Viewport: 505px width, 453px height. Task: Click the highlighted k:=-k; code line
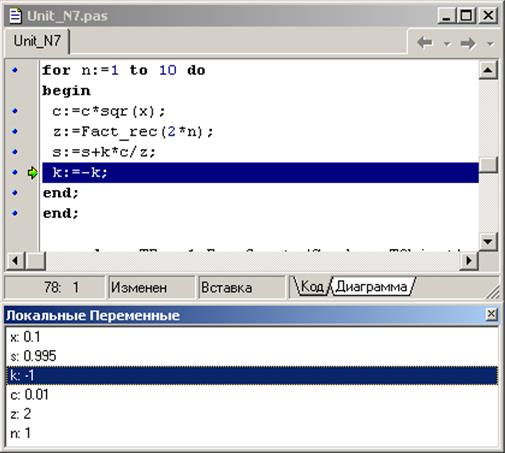tap(260, 173)
